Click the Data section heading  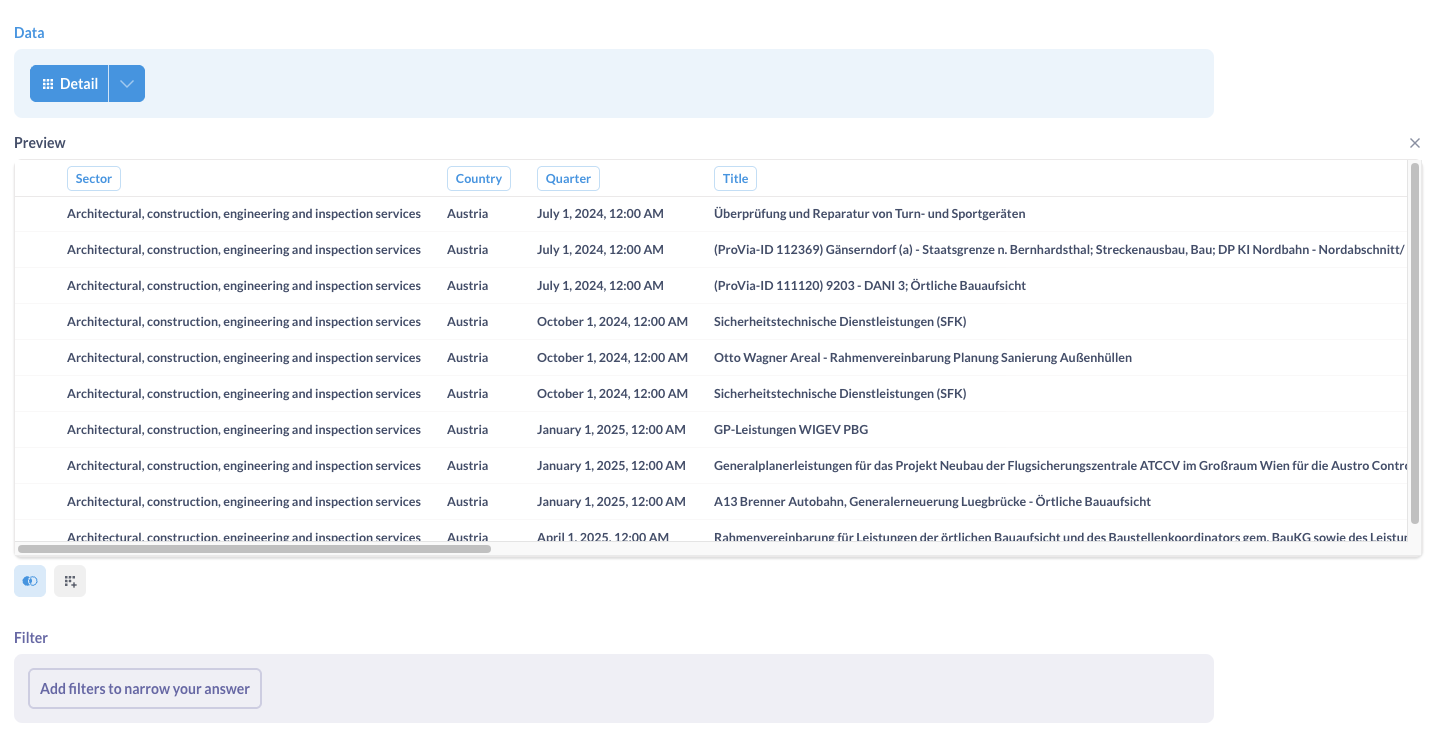coord(29,32)
